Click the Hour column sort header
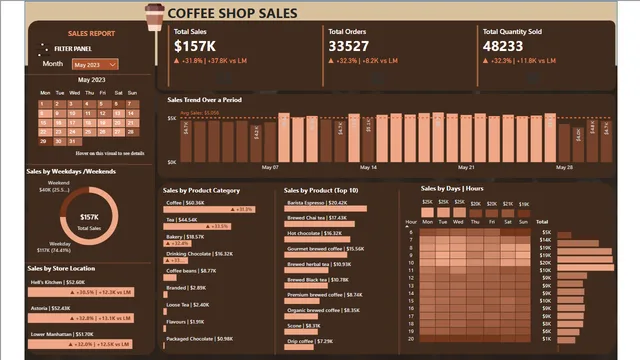Screen dimensions: 640x360 (x=411, y=222)
